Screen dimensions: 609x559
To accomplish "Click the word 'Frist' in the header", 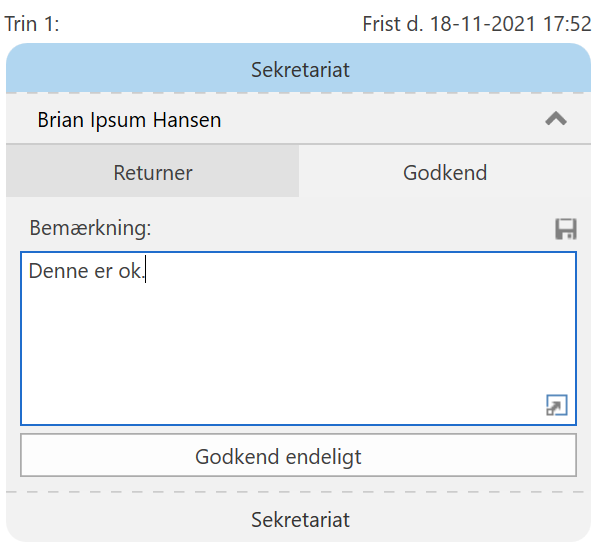I will coord(384,24).
